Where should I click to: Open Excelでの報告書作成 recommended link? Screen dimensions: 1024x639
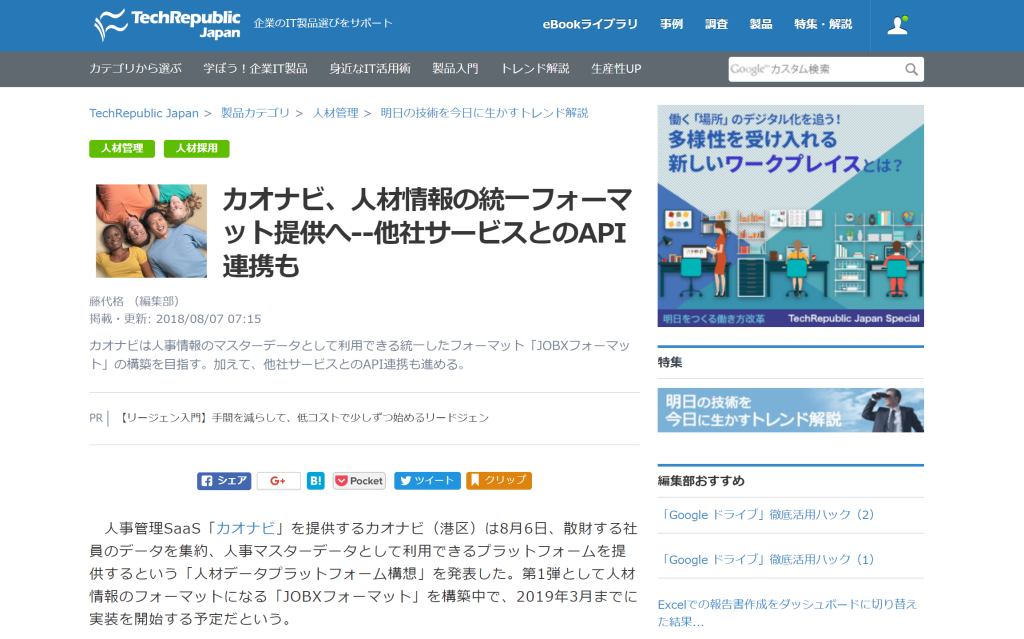click(x=788, y=612)
